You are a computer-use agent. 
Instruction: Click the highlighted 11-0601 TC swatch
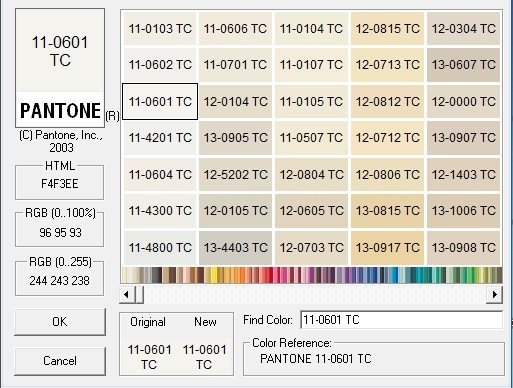(160, 101)
